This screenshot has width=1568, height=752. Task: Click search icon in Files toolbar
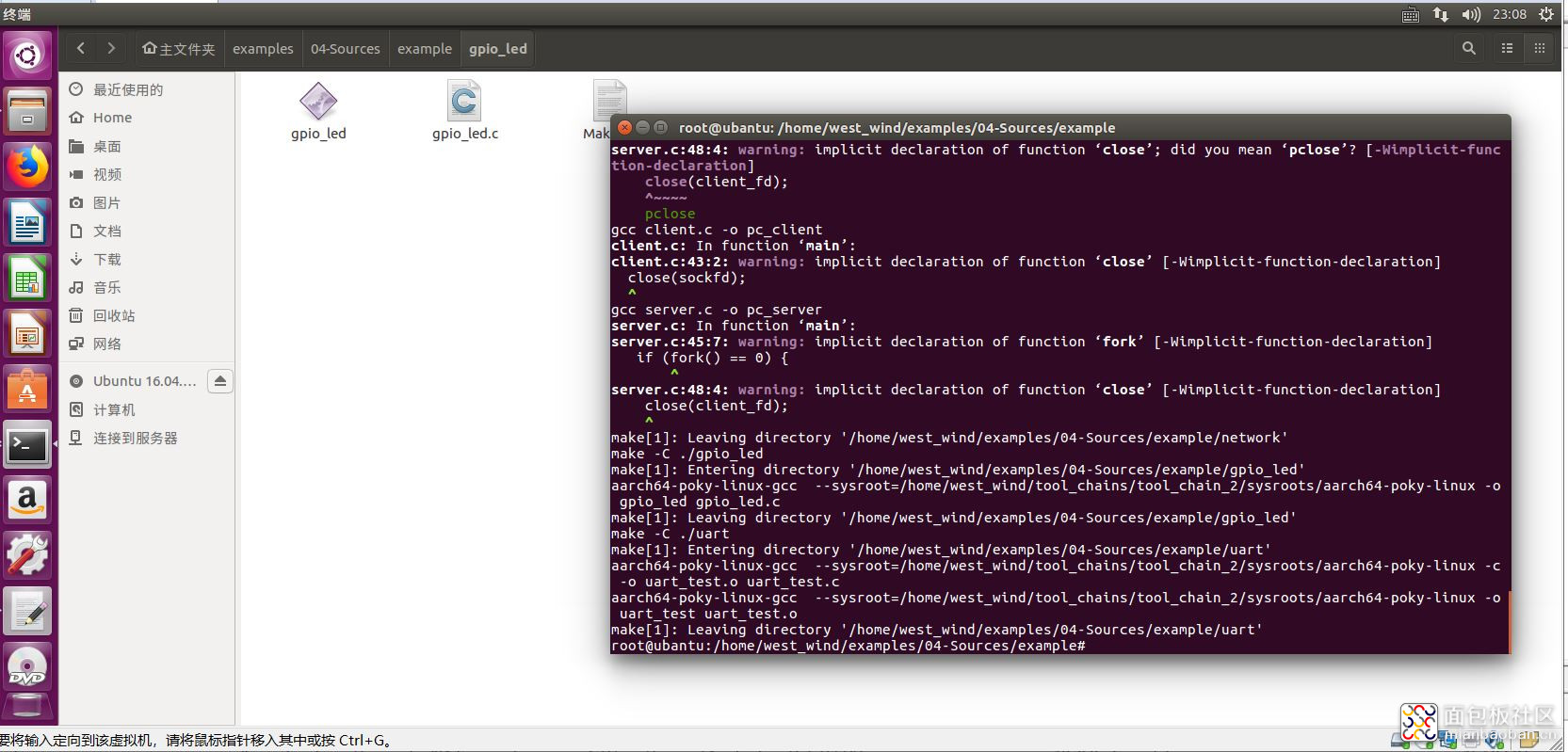[1468, 48]
